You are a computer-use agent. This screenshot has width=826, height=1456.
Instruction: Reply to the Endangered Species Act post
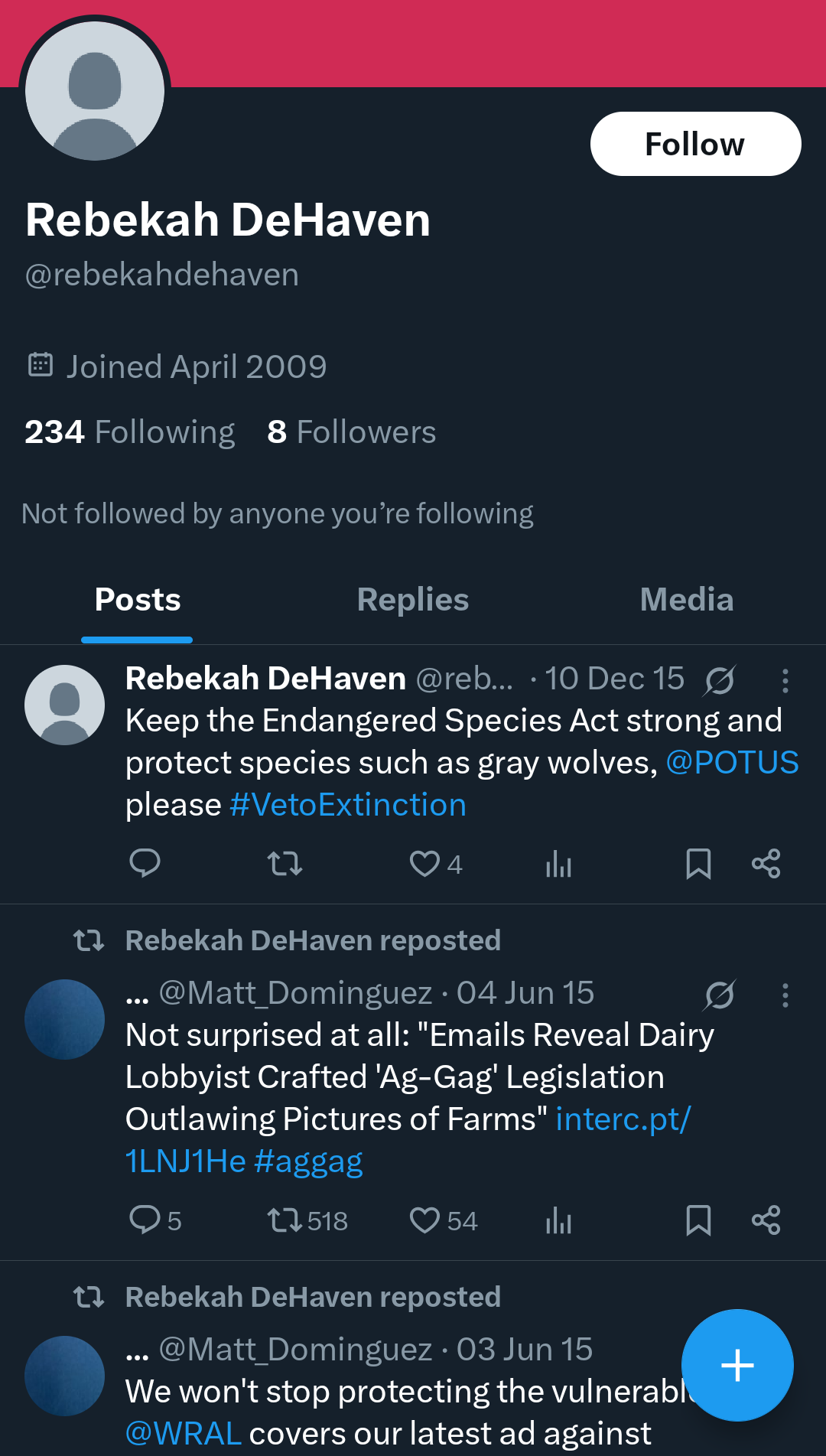point(145,864)
